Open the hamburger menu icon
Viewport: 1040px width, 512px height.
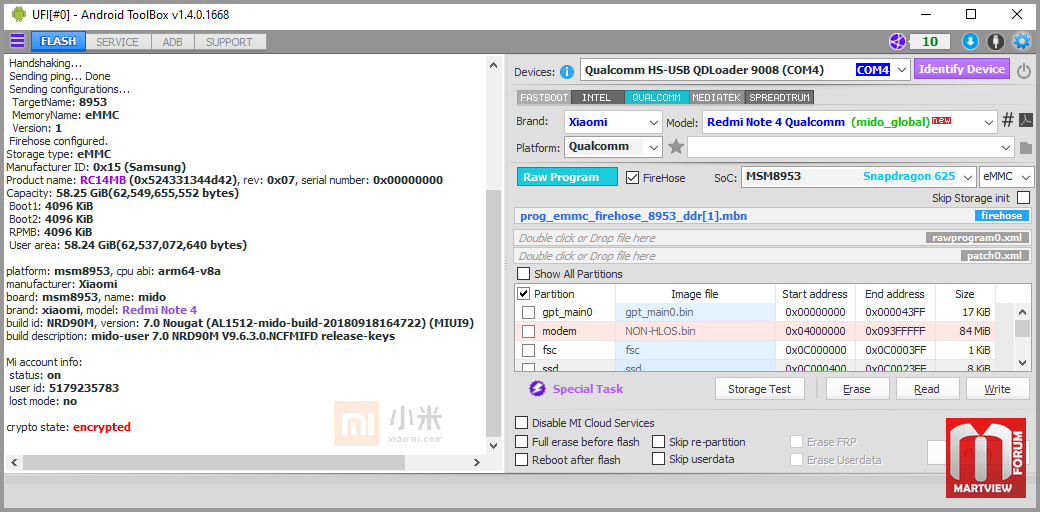point(17,41)
